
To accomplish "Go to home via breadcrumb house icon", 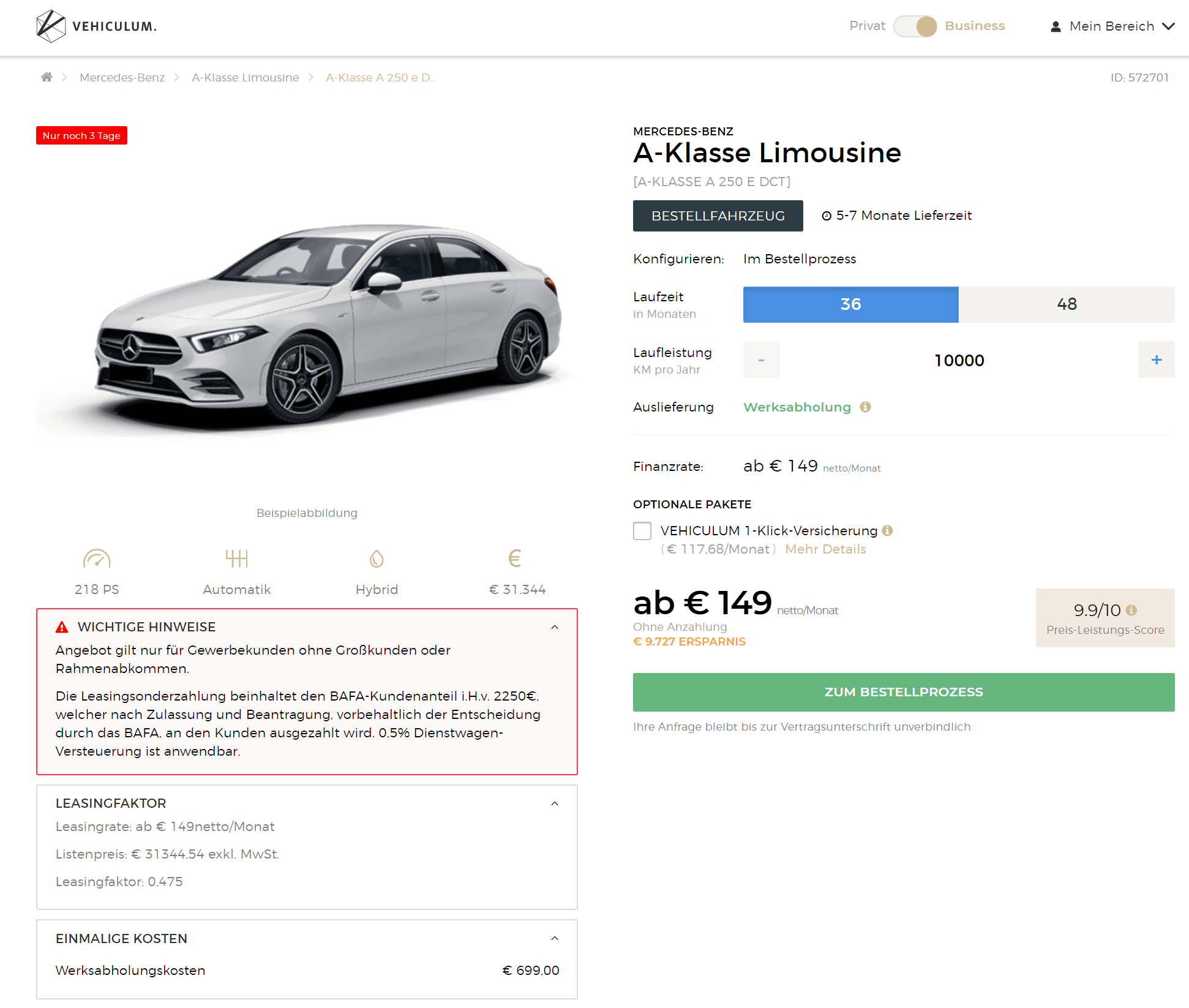I will tap(47, 77).
